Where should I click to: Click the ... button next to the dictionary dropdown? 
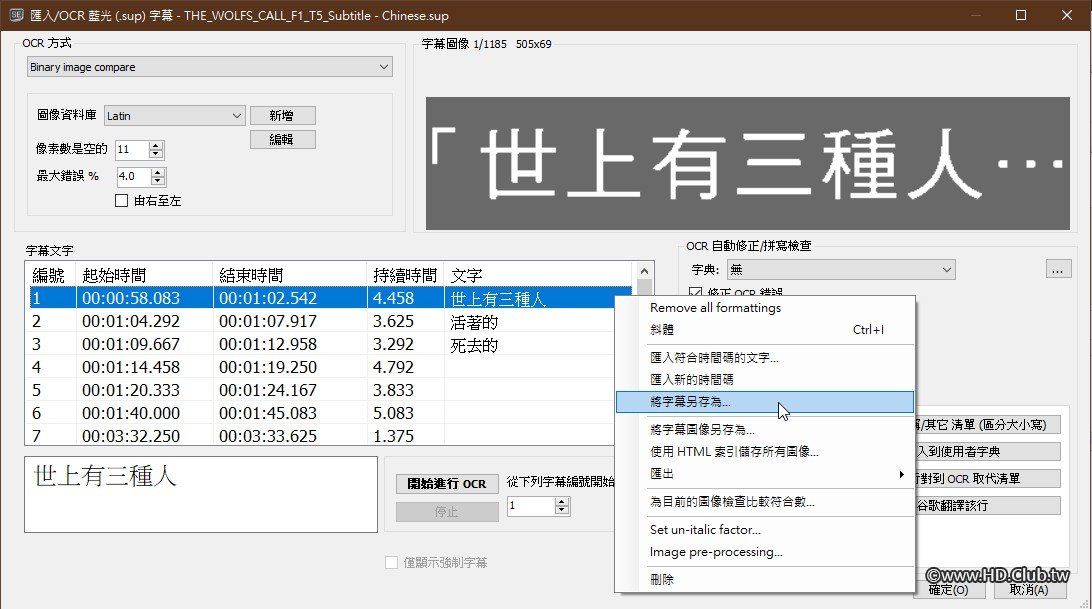coord(1057,271)
